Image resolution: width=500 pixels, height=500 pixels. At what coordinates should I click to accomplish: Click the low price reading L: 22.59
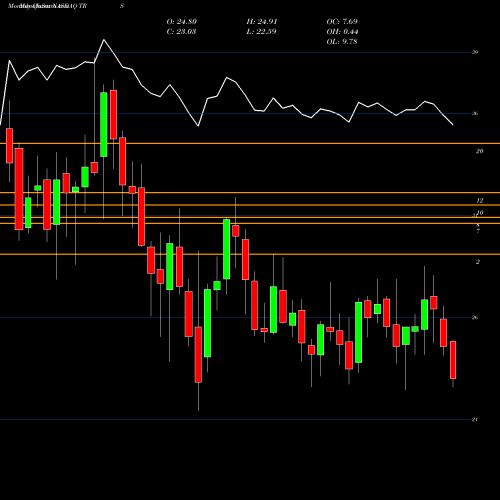click(x=261, y=32)
